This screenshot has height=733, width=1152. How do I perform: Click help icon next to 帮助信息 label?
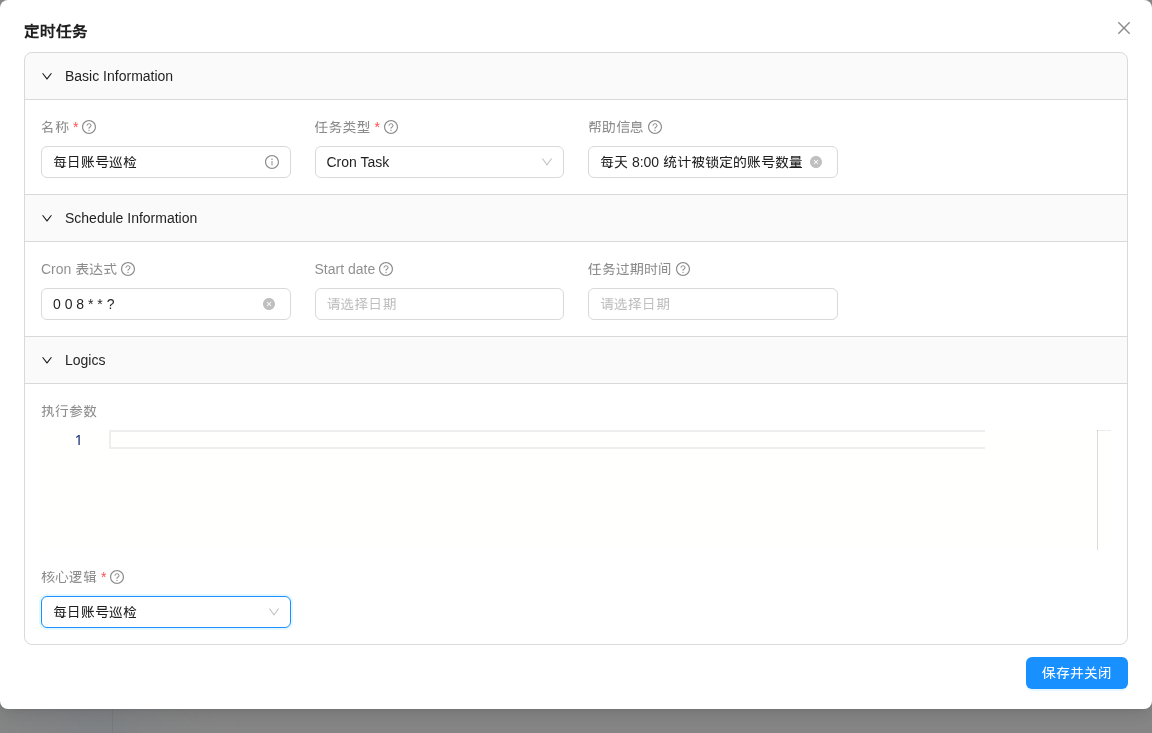tap(655, 127)
